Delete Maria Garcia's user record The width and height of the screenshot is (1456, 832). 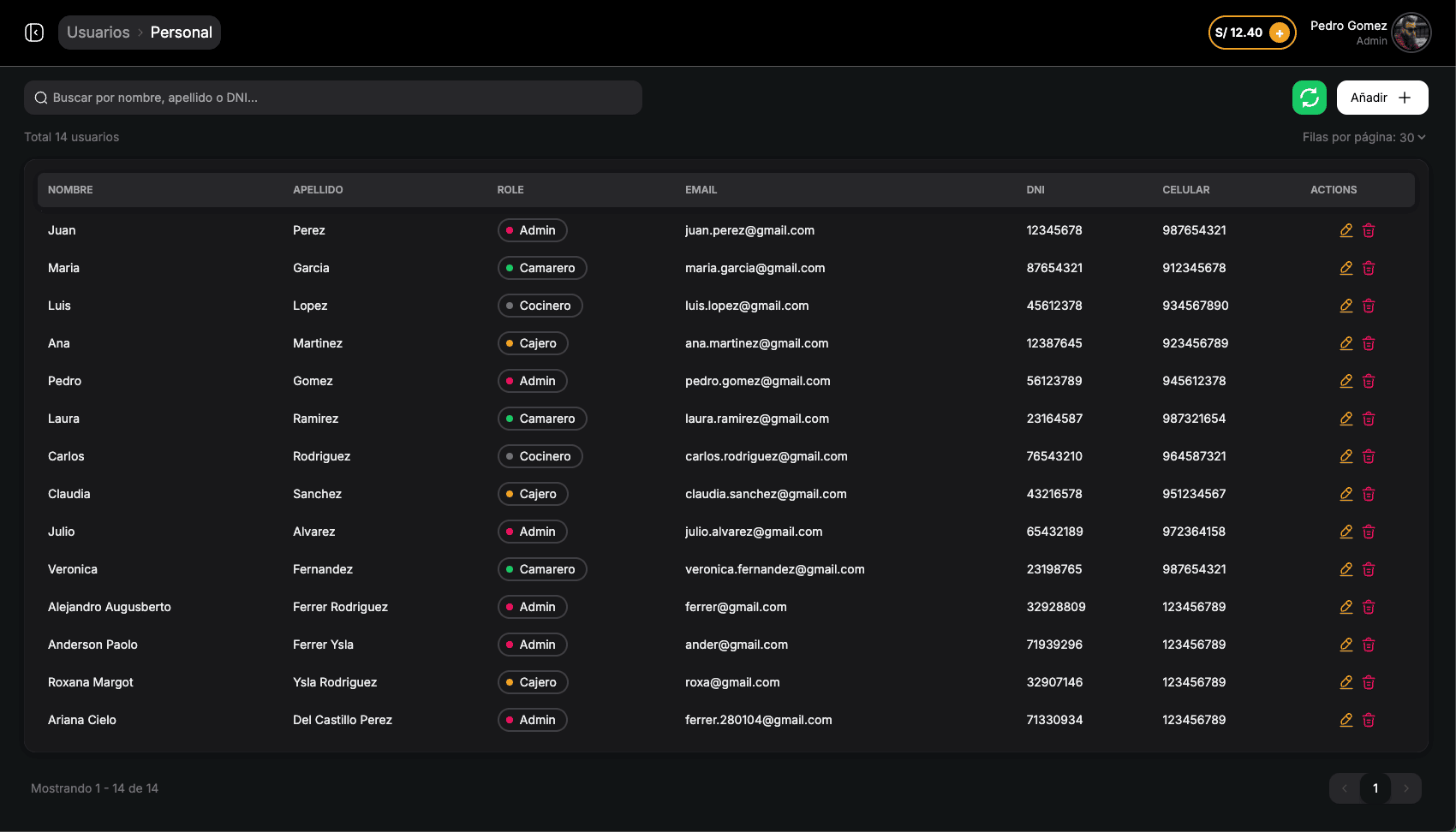(x=1369, y=268)
